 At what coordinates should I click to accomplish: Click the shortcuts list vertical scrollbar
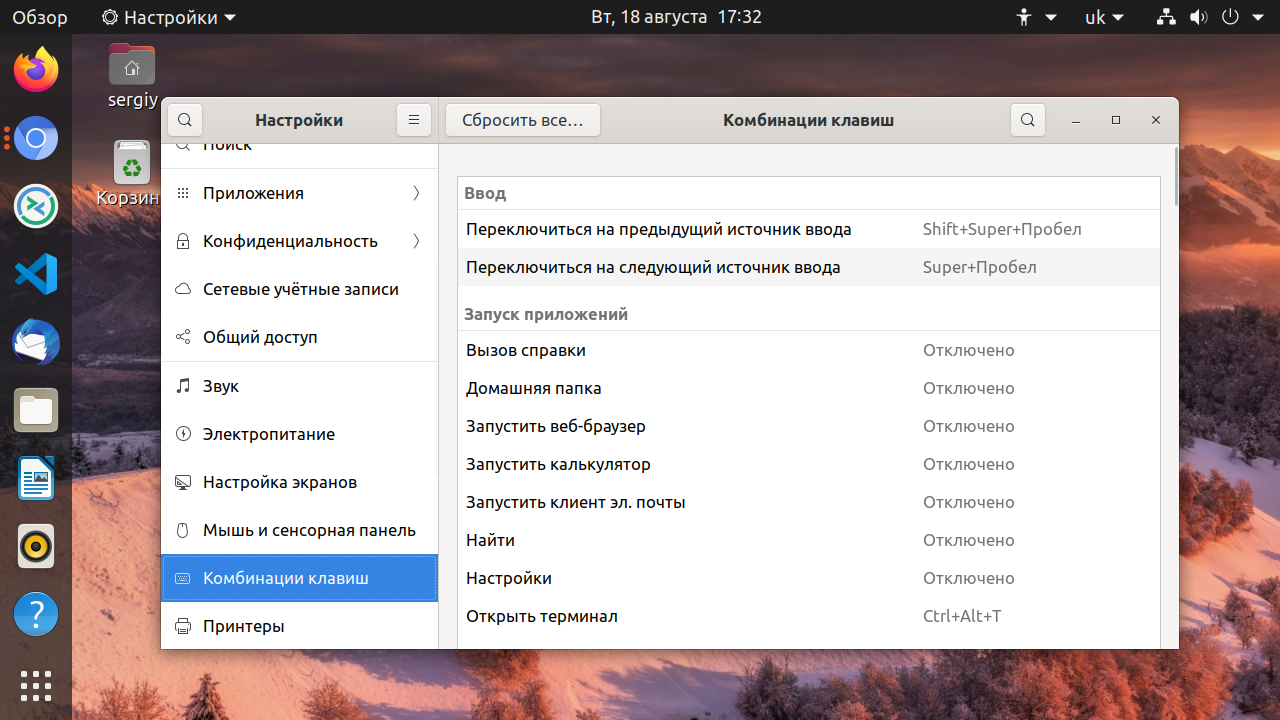pos(1176,176)
